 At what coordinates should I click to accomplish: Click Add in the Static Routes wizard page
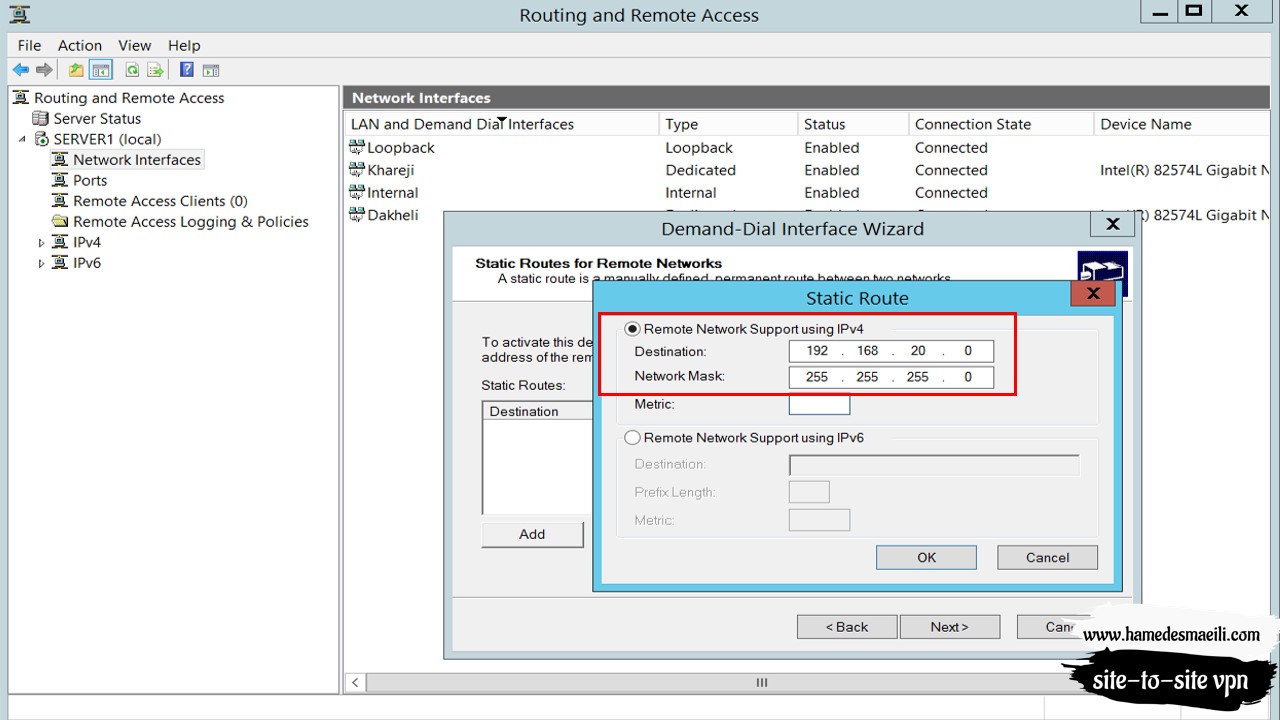532,534
